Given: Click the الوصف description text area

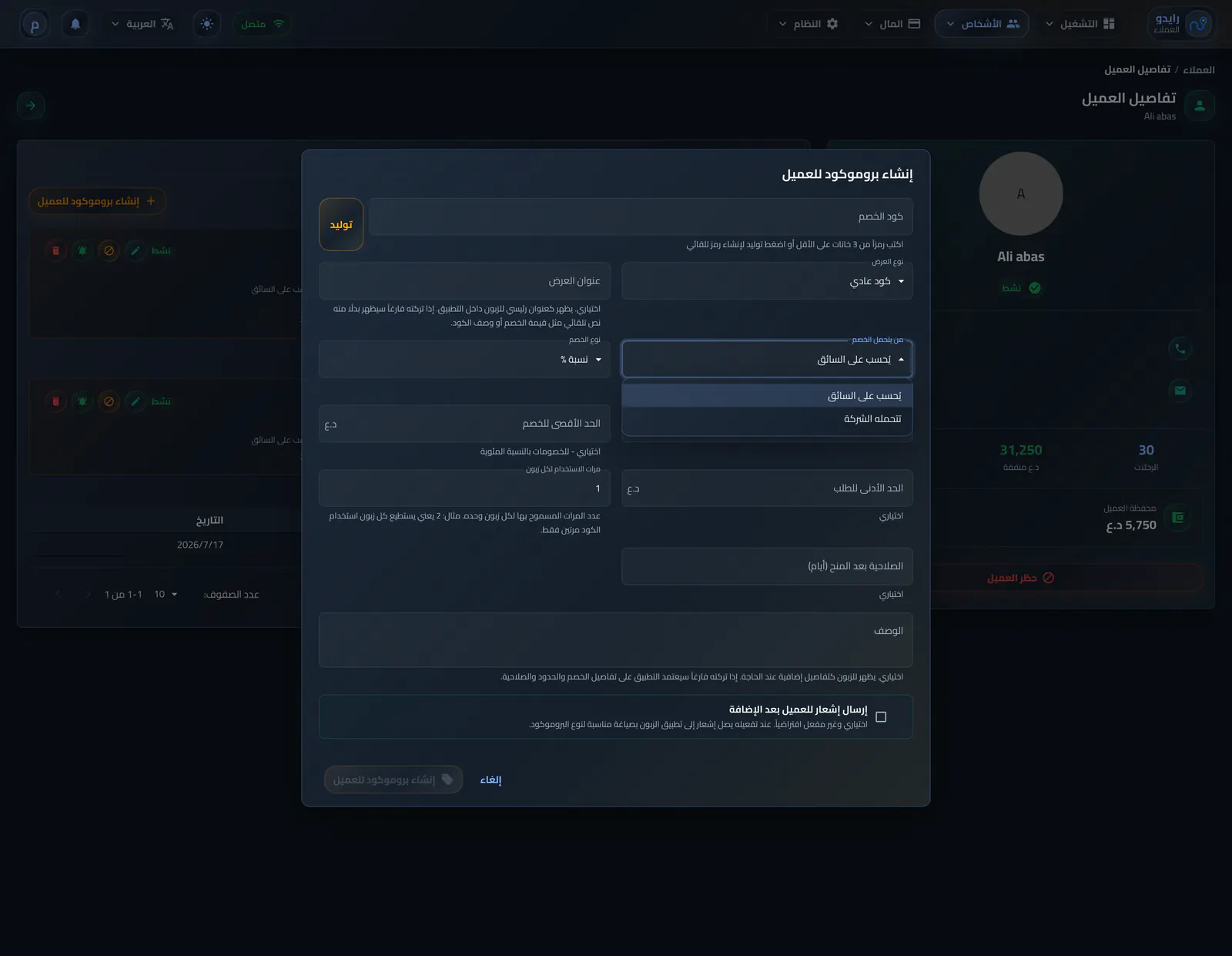Looking at the screenshot, I should point(616,640).
